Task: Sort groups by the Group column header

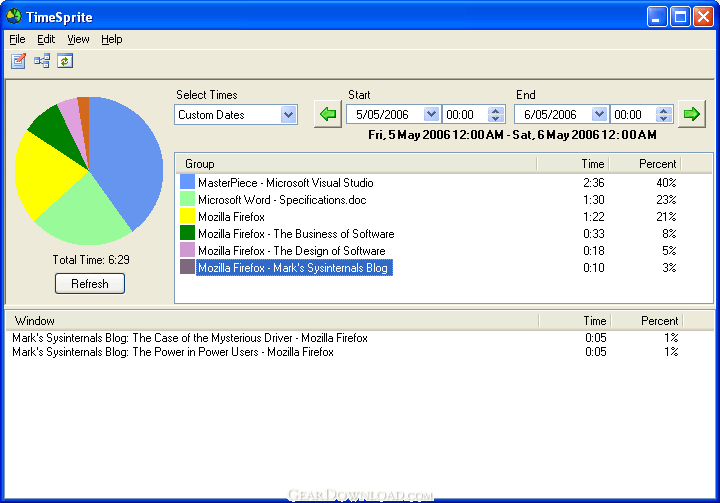Action: [356, 164]
